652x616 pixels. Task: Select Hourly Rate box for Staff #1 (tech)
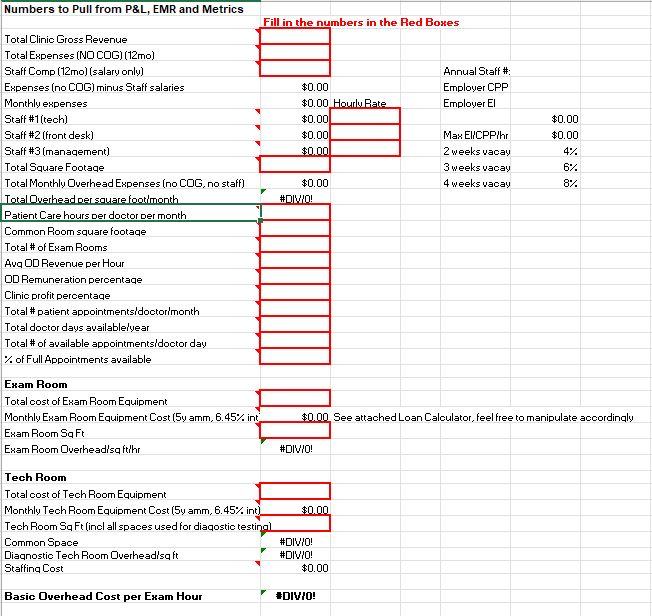[365, 117]
